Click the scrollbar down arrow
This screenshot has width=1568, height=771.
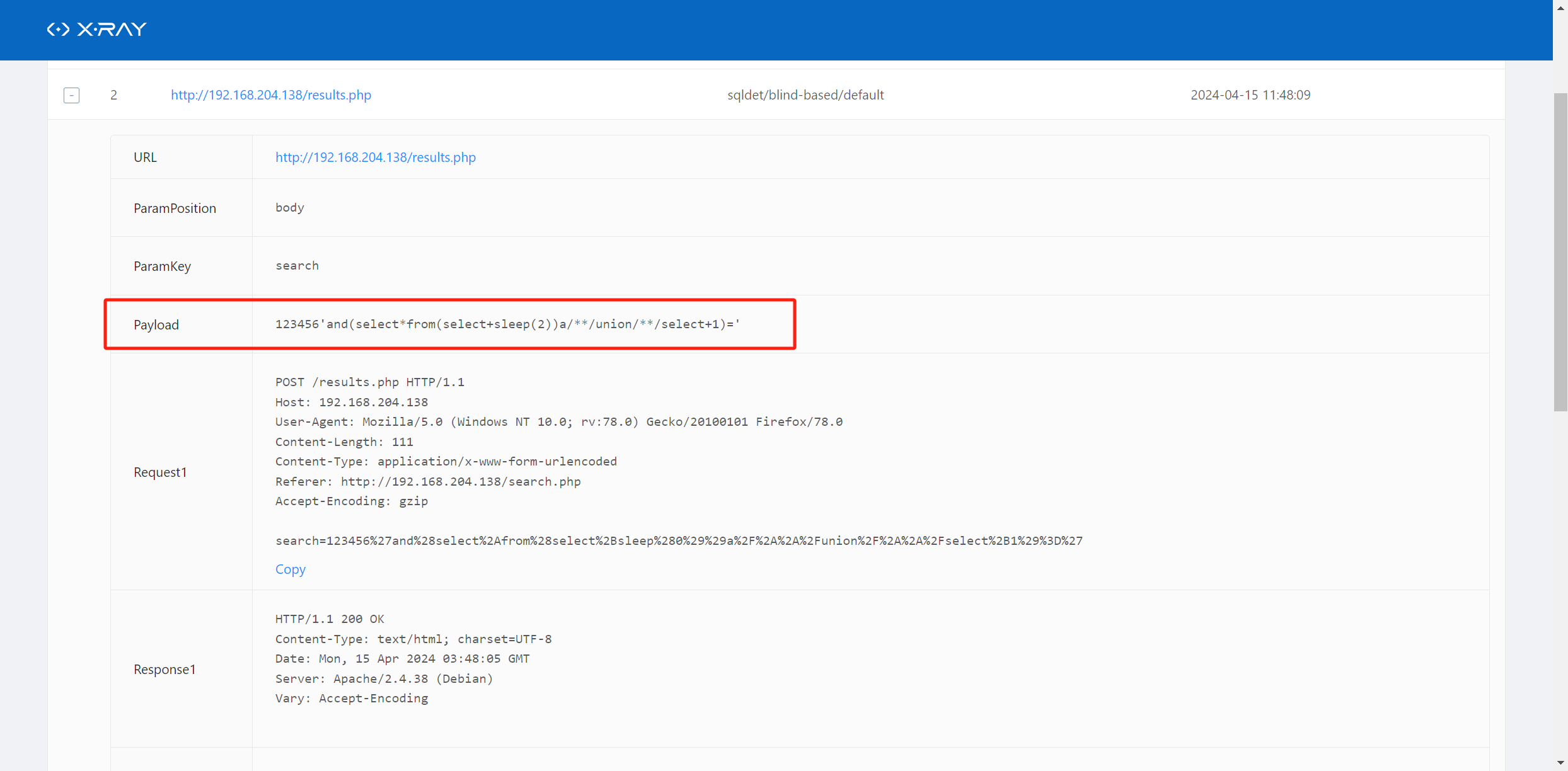[1560, 763]
